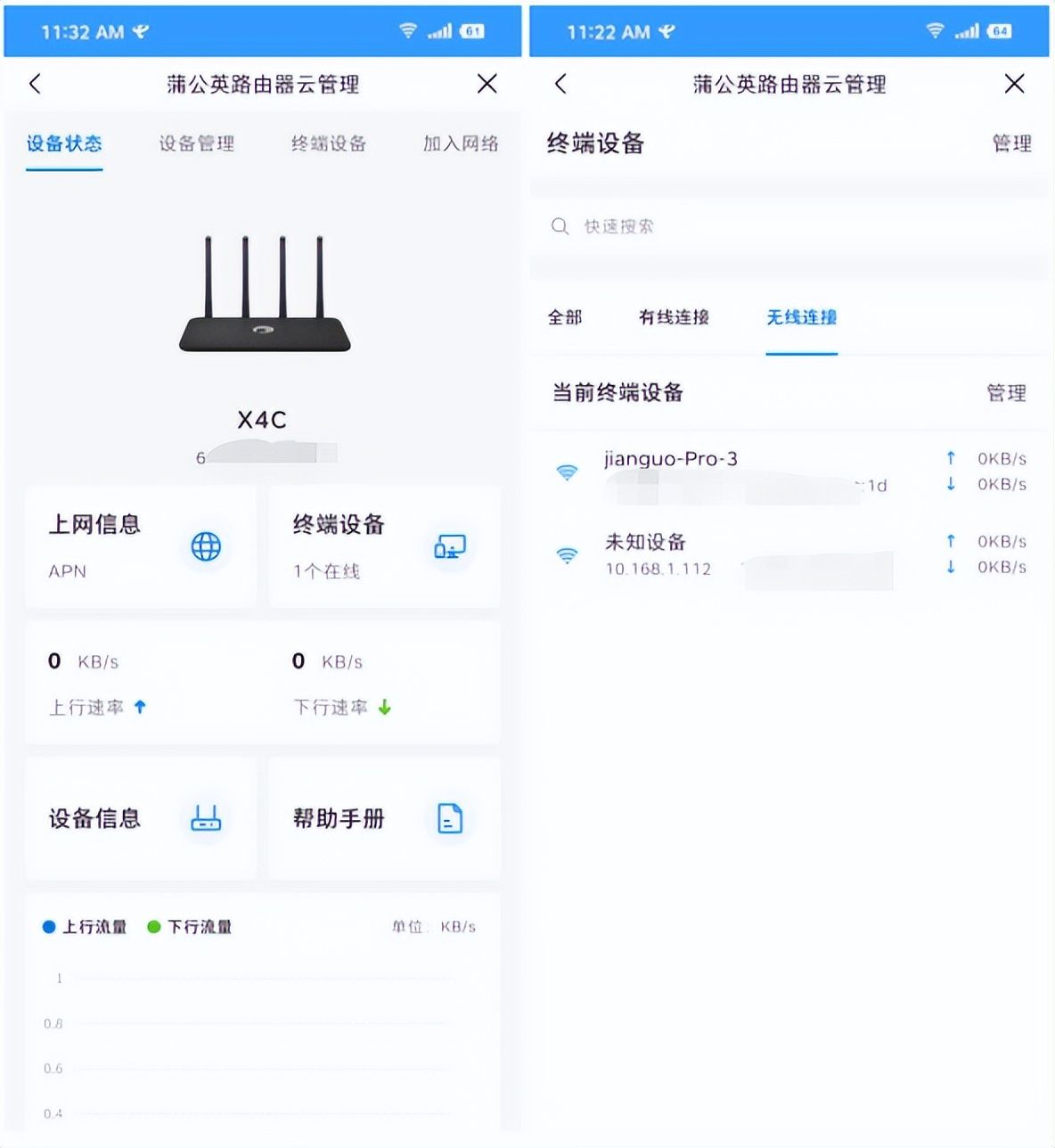
Task: Open 终端设备 card showing 1个在线
Action: pos(384,547)
